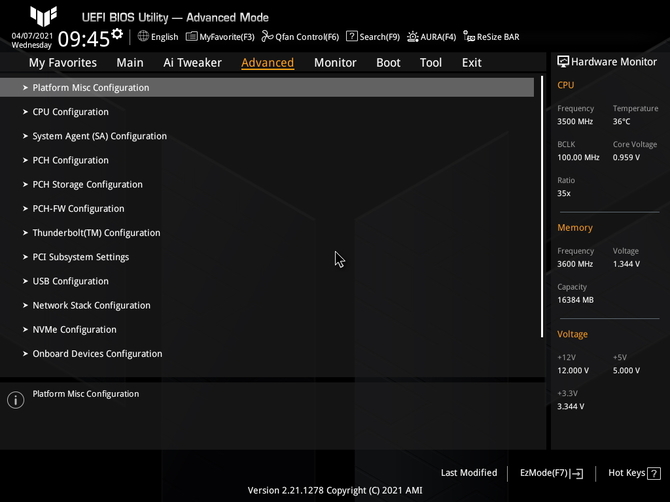670x502 pixels.
Task: Click CPU temperature value 36°C
Action: click(621, 122)
